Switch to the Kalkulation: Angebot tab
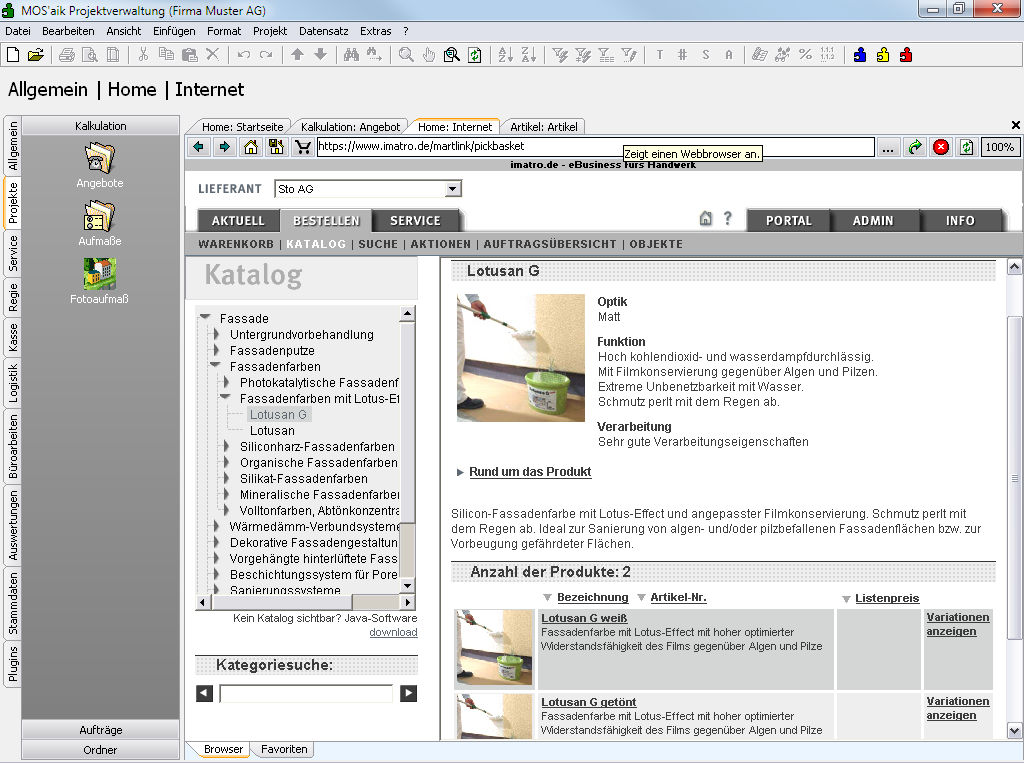This screenshot has height=764, width=1024. tap(351, 127)
